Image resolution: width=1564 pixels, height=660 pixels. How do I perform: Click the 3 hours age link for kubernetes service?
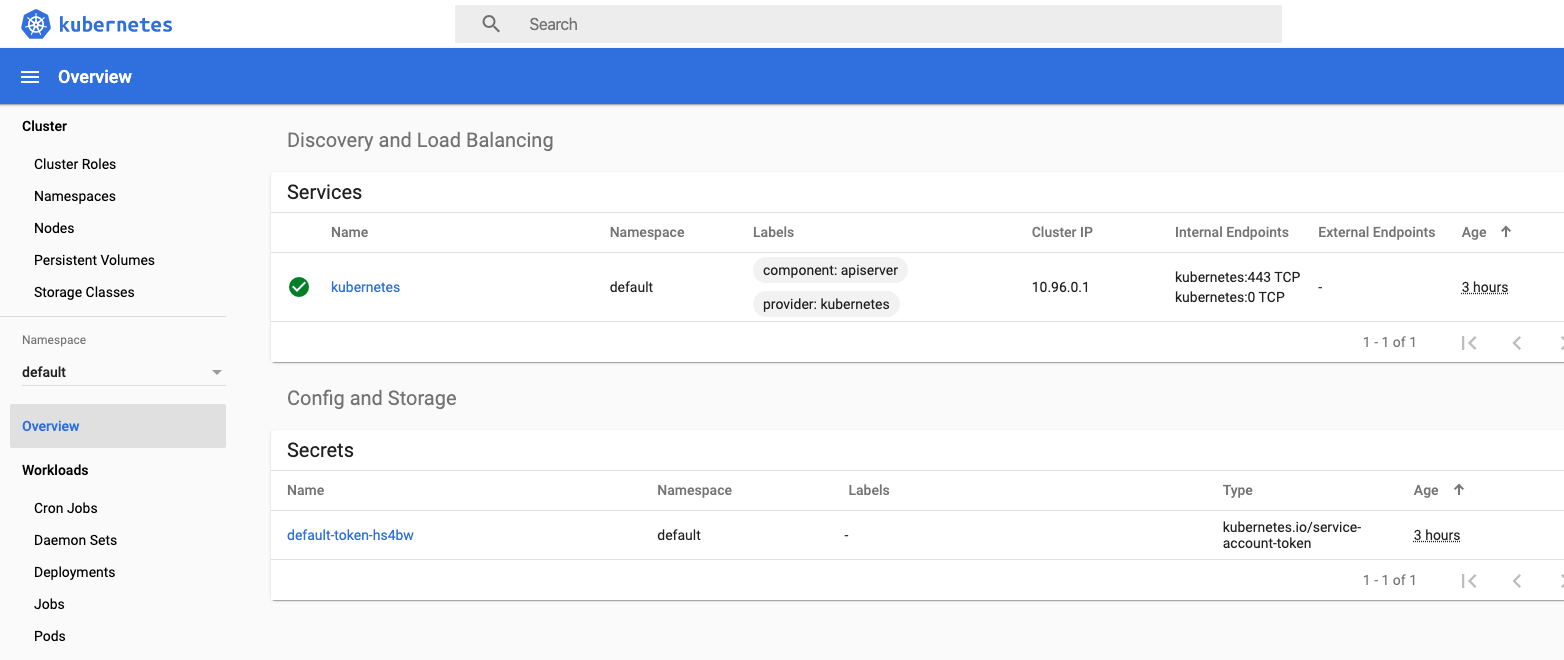coord(1484,286)
